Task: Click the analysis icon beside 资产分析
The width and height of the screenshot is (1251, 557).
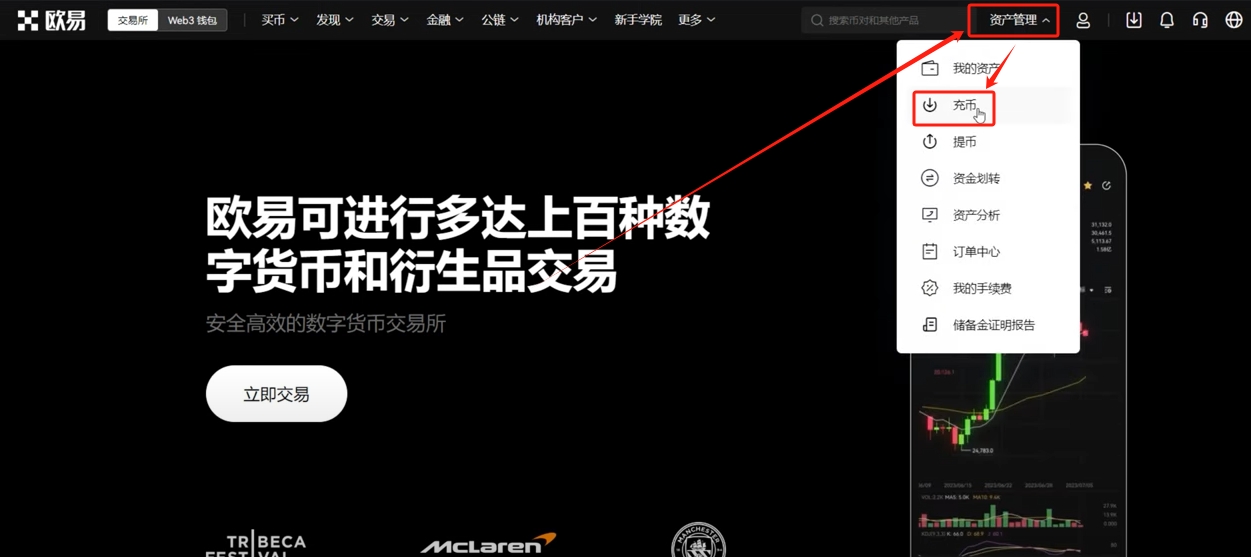Action: (930, 215)
